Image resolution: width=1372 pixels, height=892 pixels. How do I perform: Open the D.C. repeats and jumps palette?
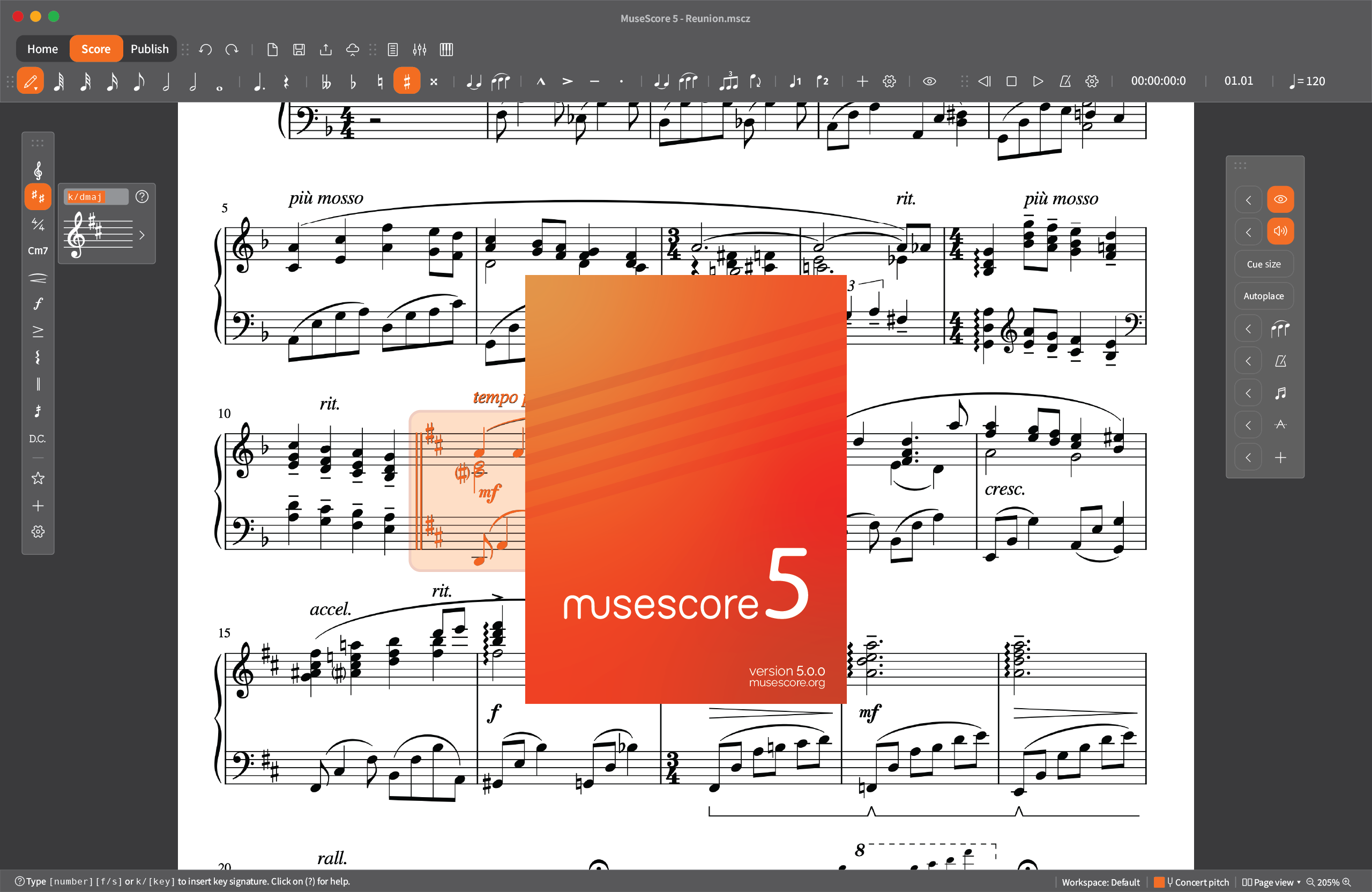38,439
